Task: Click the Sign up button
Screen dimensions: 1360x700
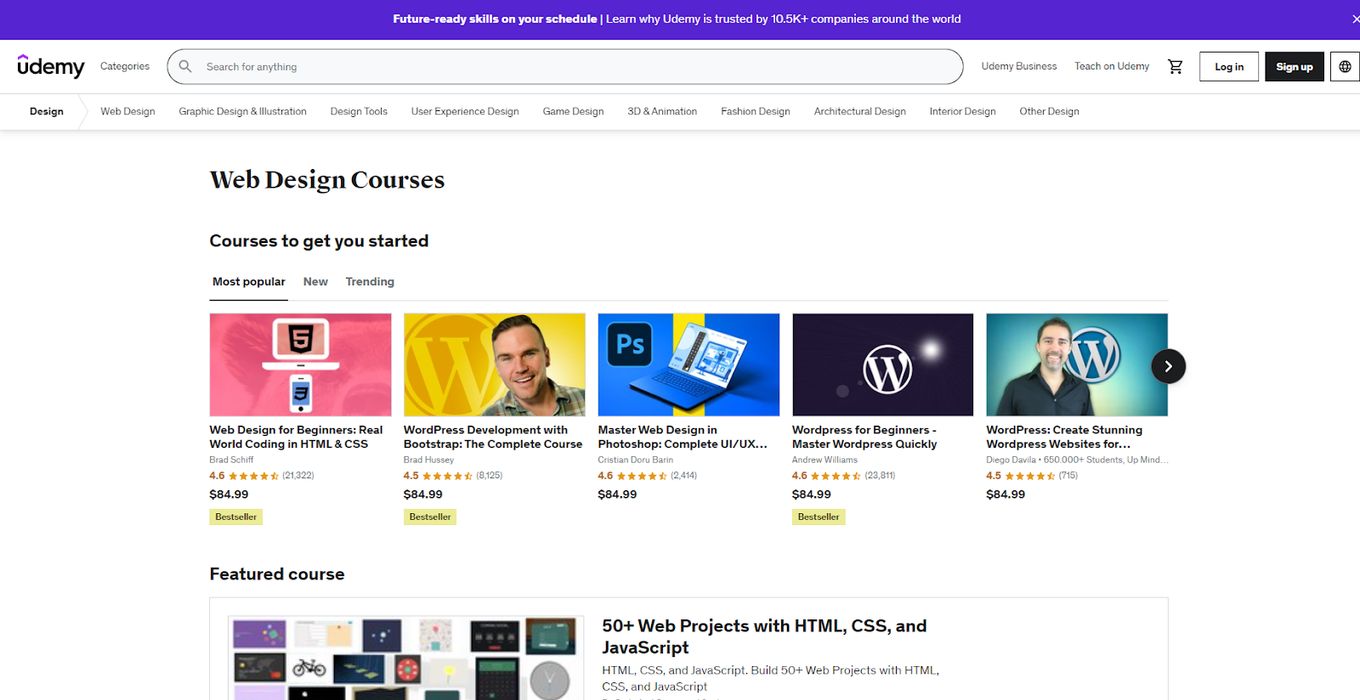Action: 1294,67
